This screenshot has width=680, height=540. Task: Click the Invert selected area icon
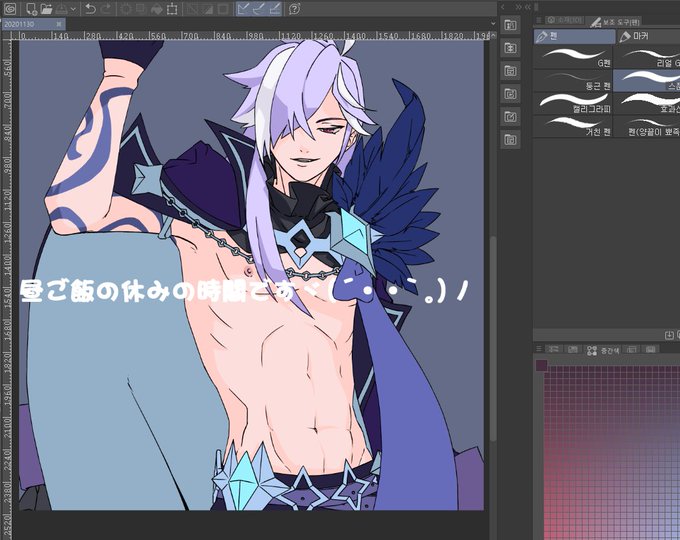207,9
